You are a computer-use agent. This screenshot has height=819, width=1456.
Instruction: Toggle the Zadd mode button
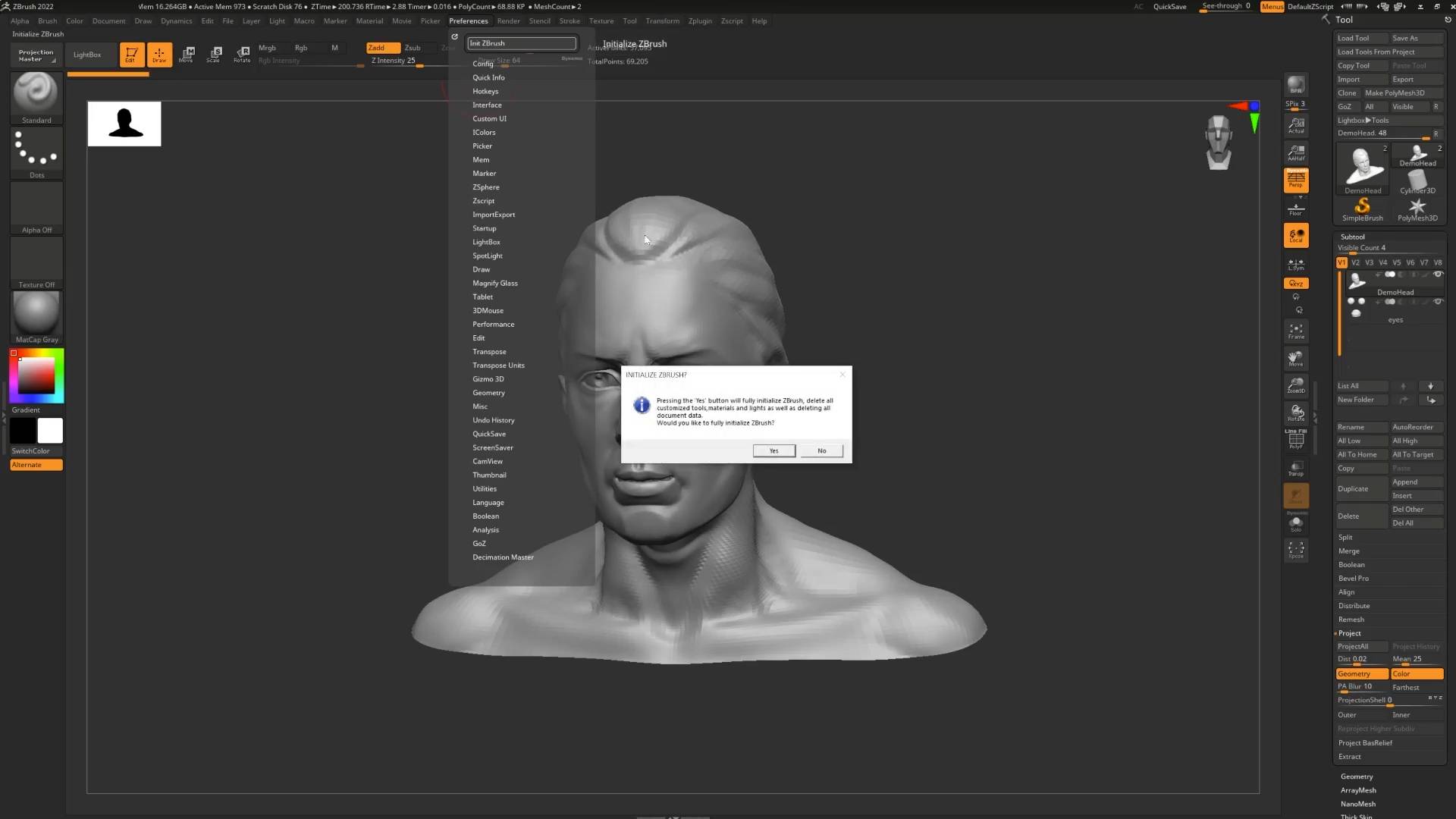click(x=383, y=48)
